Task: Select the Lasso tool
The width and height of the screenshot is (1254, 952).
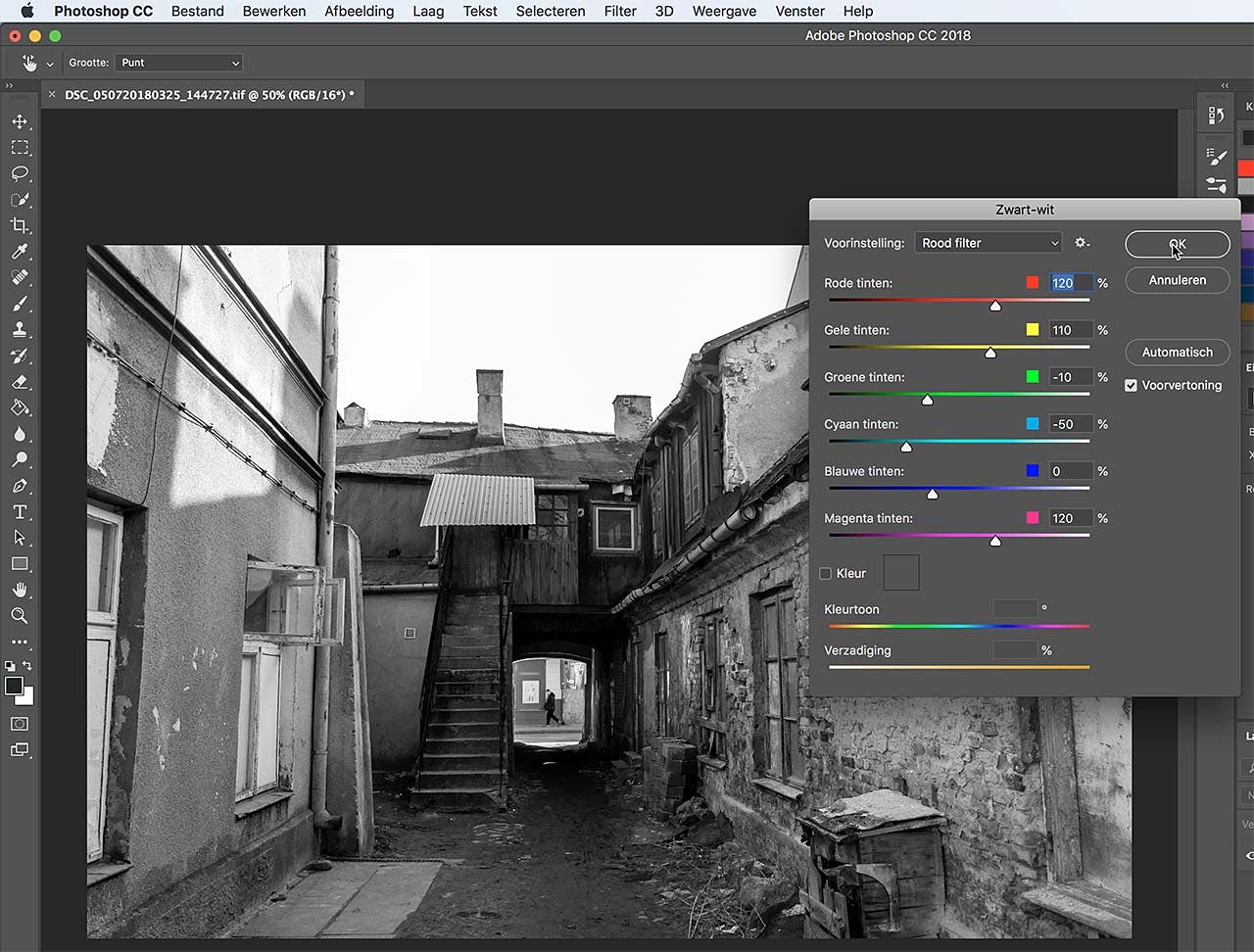Action: (20, 173)
